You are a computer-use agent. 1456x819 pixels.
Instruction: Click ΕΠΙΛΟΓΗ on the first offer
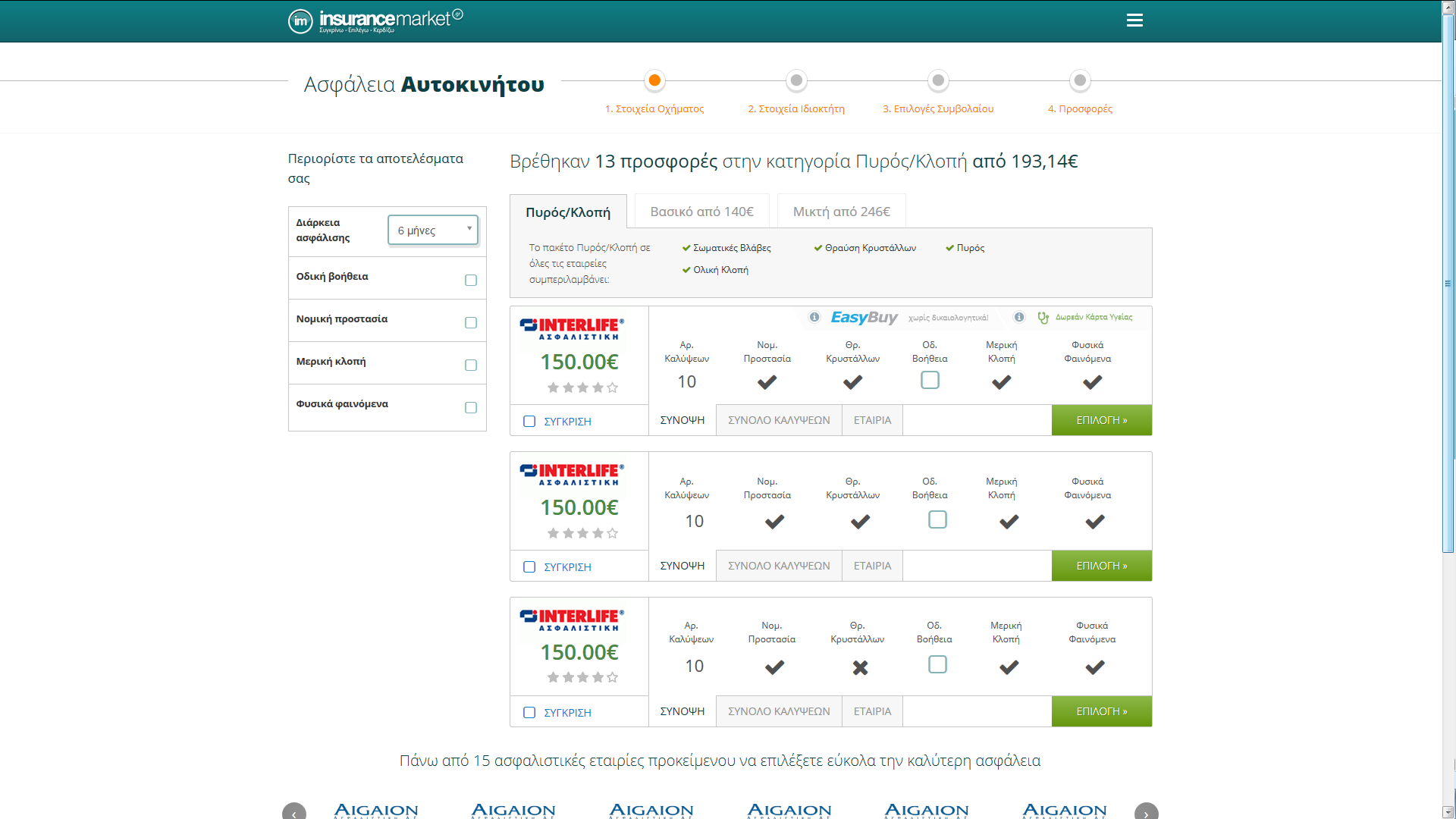(1101, 419)
